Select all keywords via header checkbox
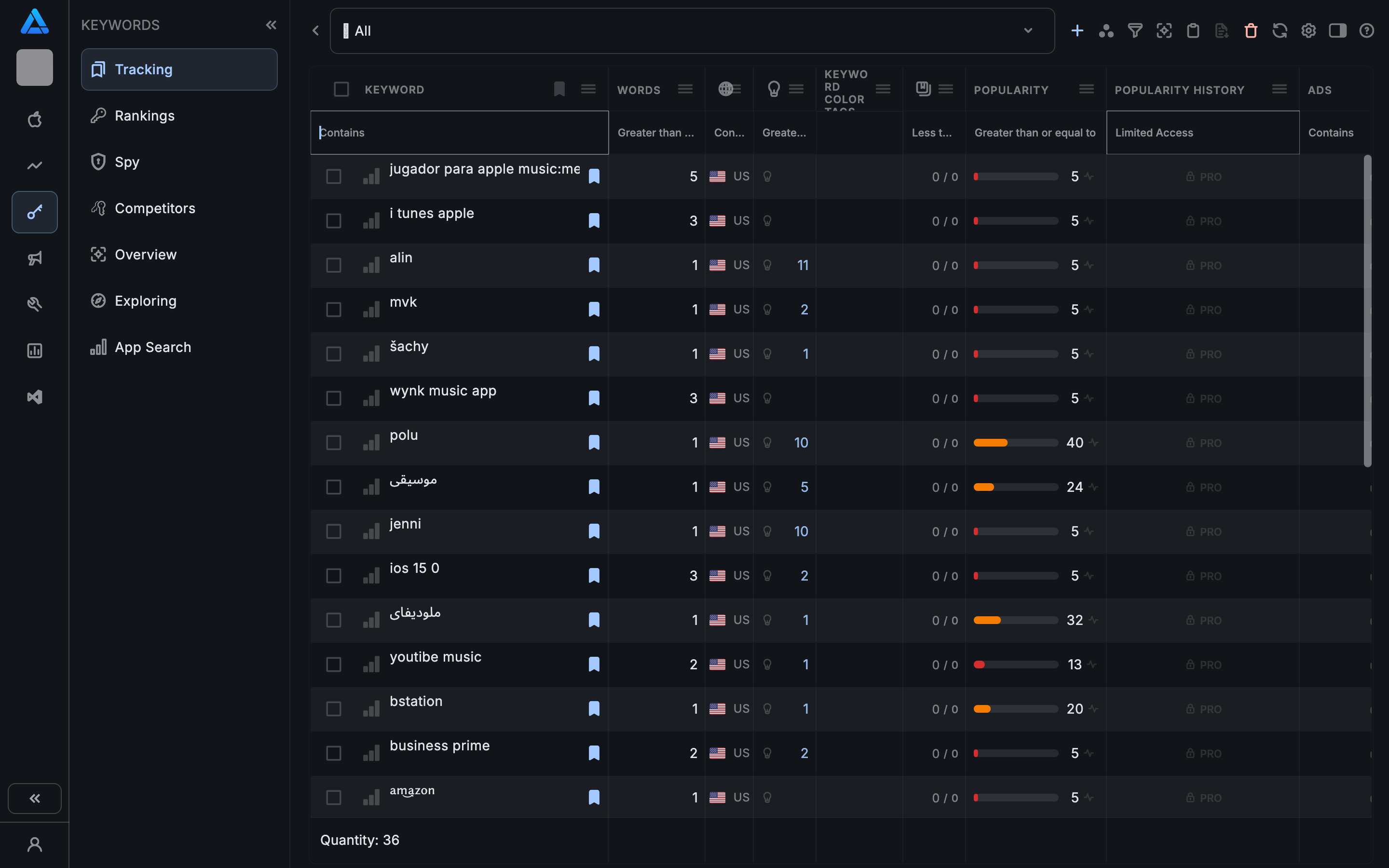This screenshot has height=868, width=1389. point(341,89)
